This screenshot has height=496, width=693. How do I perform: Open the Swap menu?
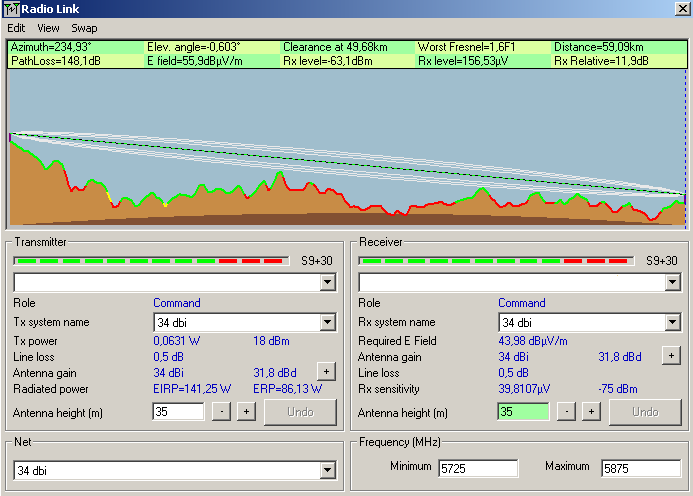84,28
